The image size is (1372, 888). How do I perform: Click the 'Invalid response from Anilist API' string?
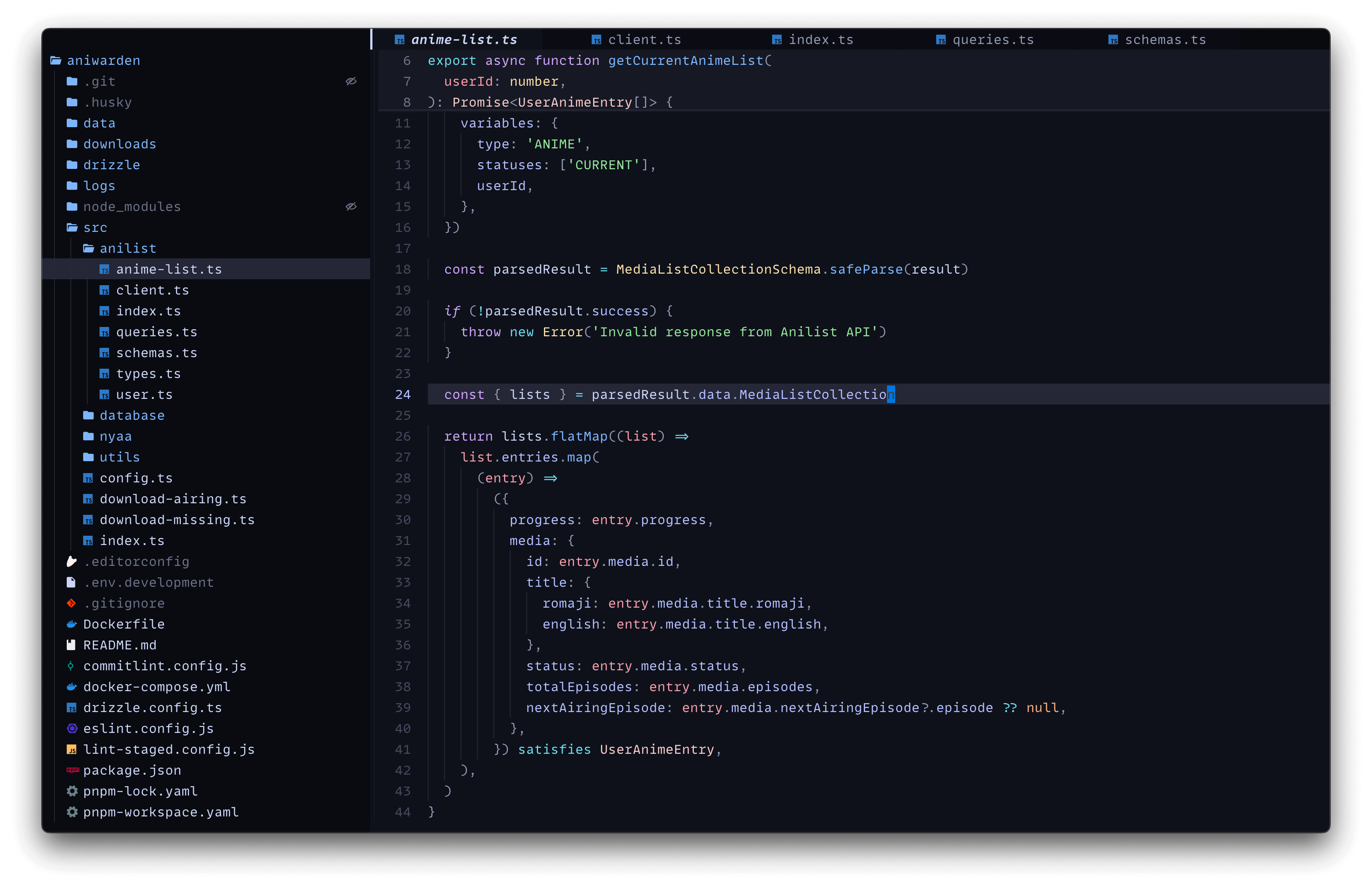(x=735, y=332)
